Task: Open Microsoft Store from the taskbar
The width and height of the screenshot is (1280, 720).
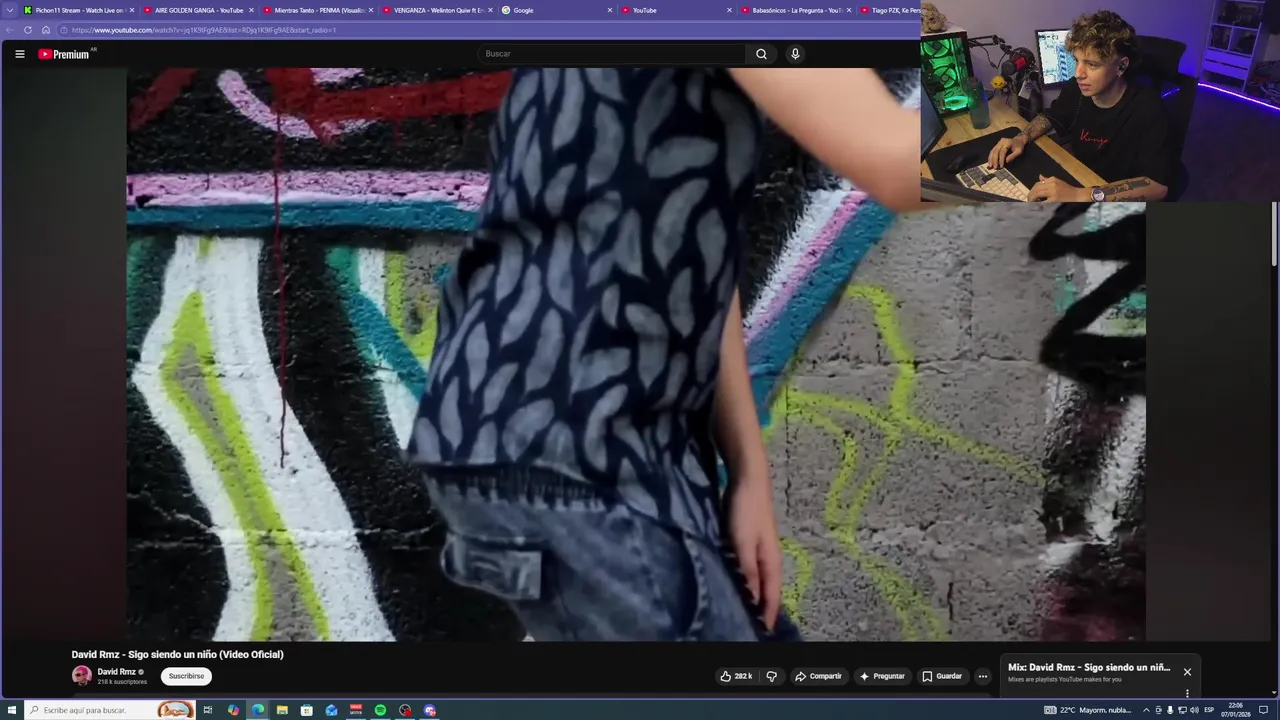Action: coord(307,710)
